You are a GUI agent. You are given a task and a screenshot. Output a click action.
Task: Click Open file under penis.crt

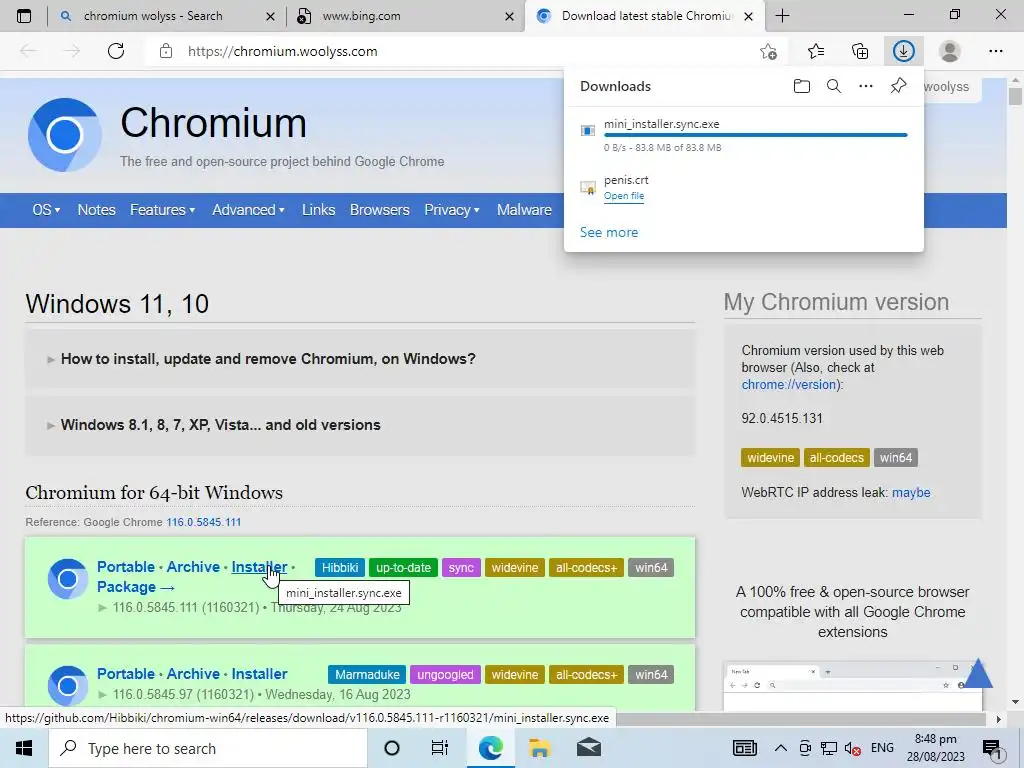pyautogui.click(x=624, y=196)
